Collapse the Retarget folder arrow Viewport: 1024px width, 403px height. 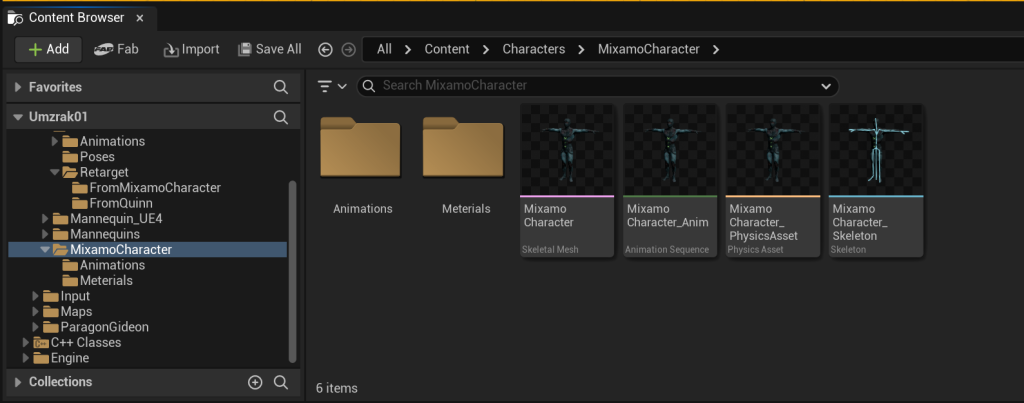[55, 172]
